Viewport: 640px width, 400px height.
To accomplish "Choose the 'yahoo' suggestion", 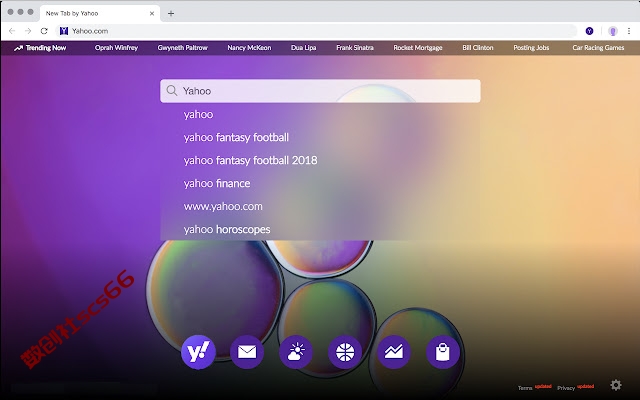I will (x=198, y=114).
